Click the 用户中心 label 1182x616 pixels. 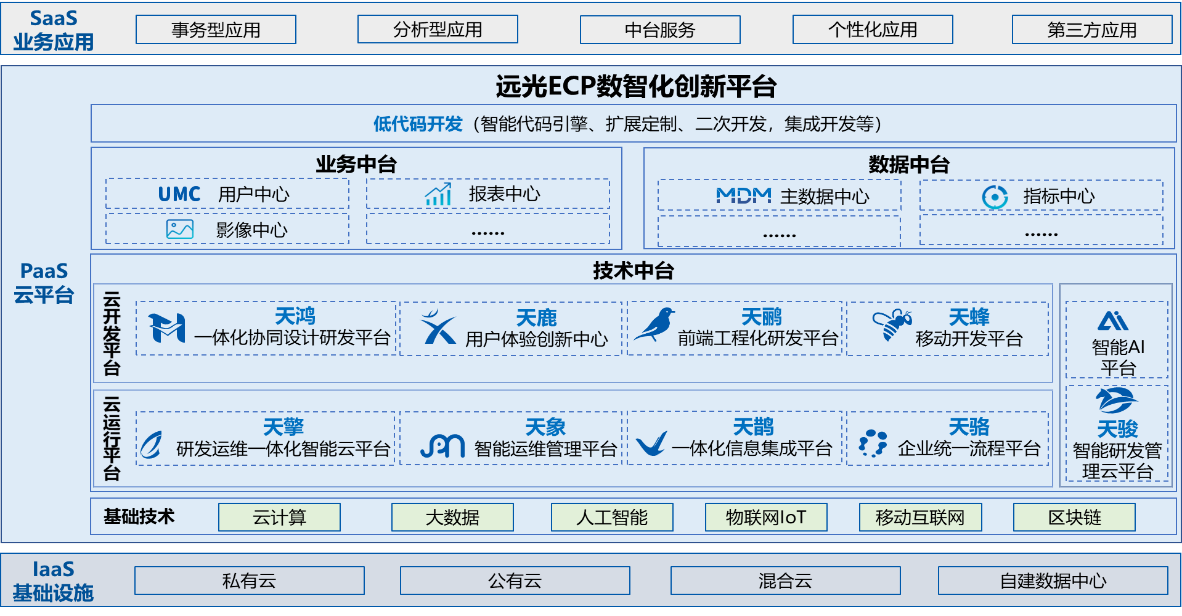pos(253,194)
